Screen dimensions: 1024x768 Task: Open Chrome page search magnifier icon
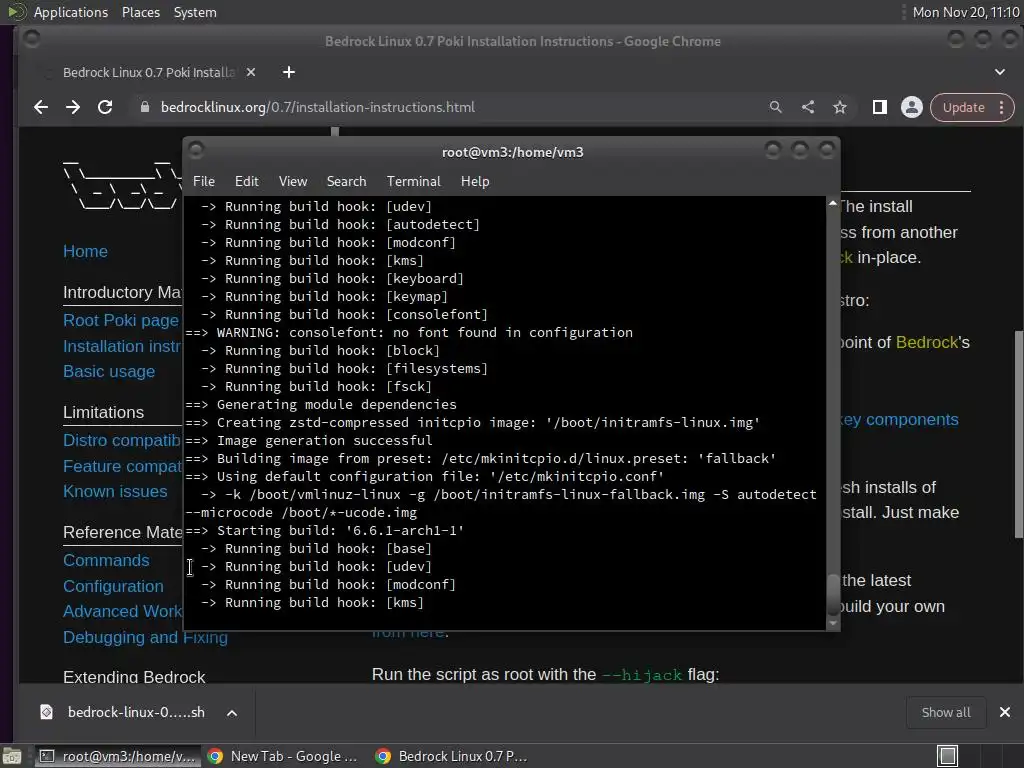(x=775, y=107)
